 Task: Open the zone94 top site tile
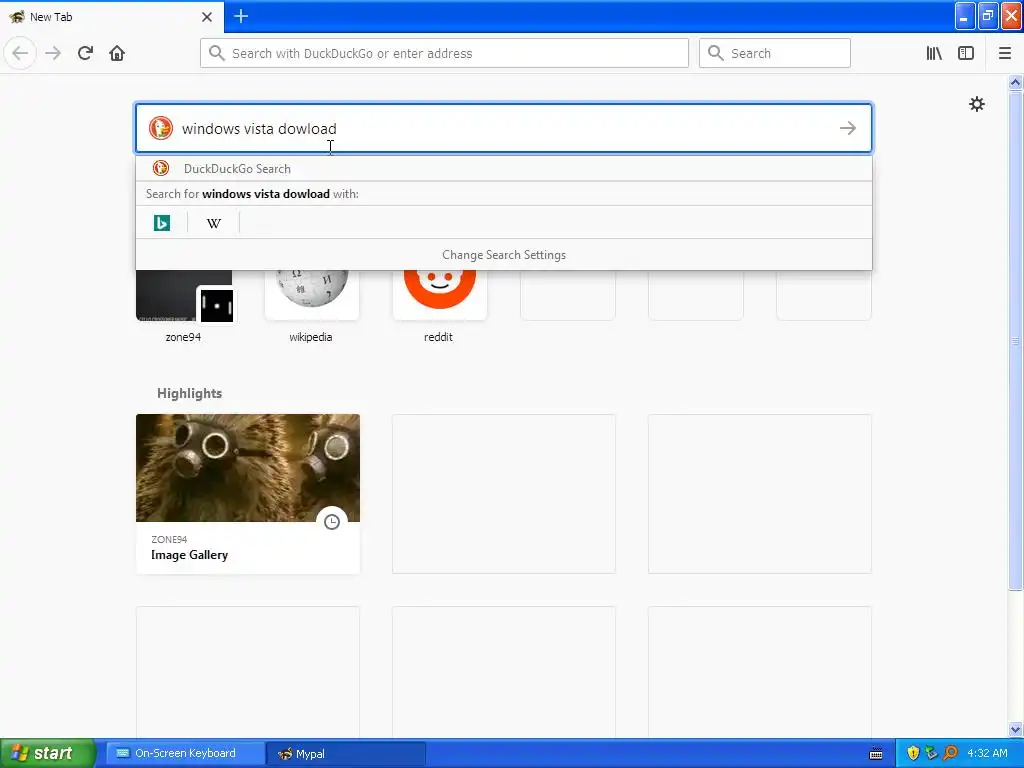(x=184, y=307)
